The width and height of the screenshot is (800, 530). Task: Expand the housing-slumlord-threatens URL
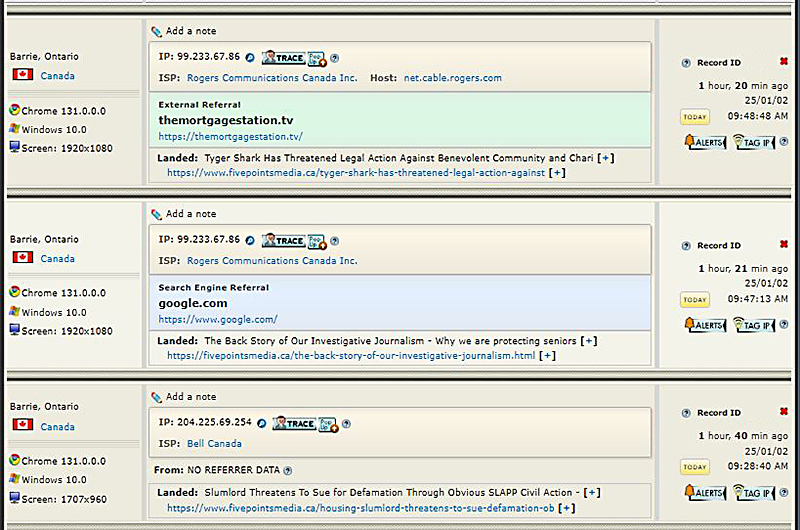coord(567,508)
